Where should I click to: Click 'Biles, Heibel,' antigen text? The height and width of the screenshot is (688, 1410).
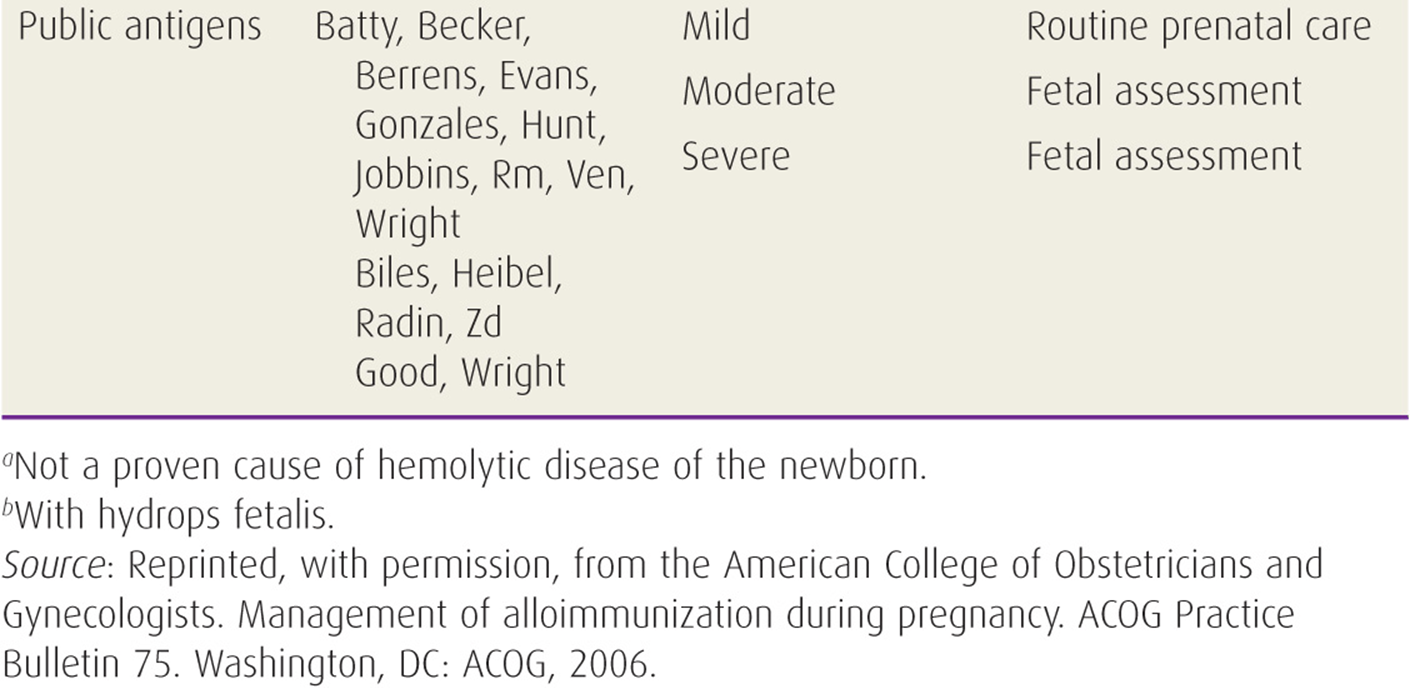click(459, 274)
